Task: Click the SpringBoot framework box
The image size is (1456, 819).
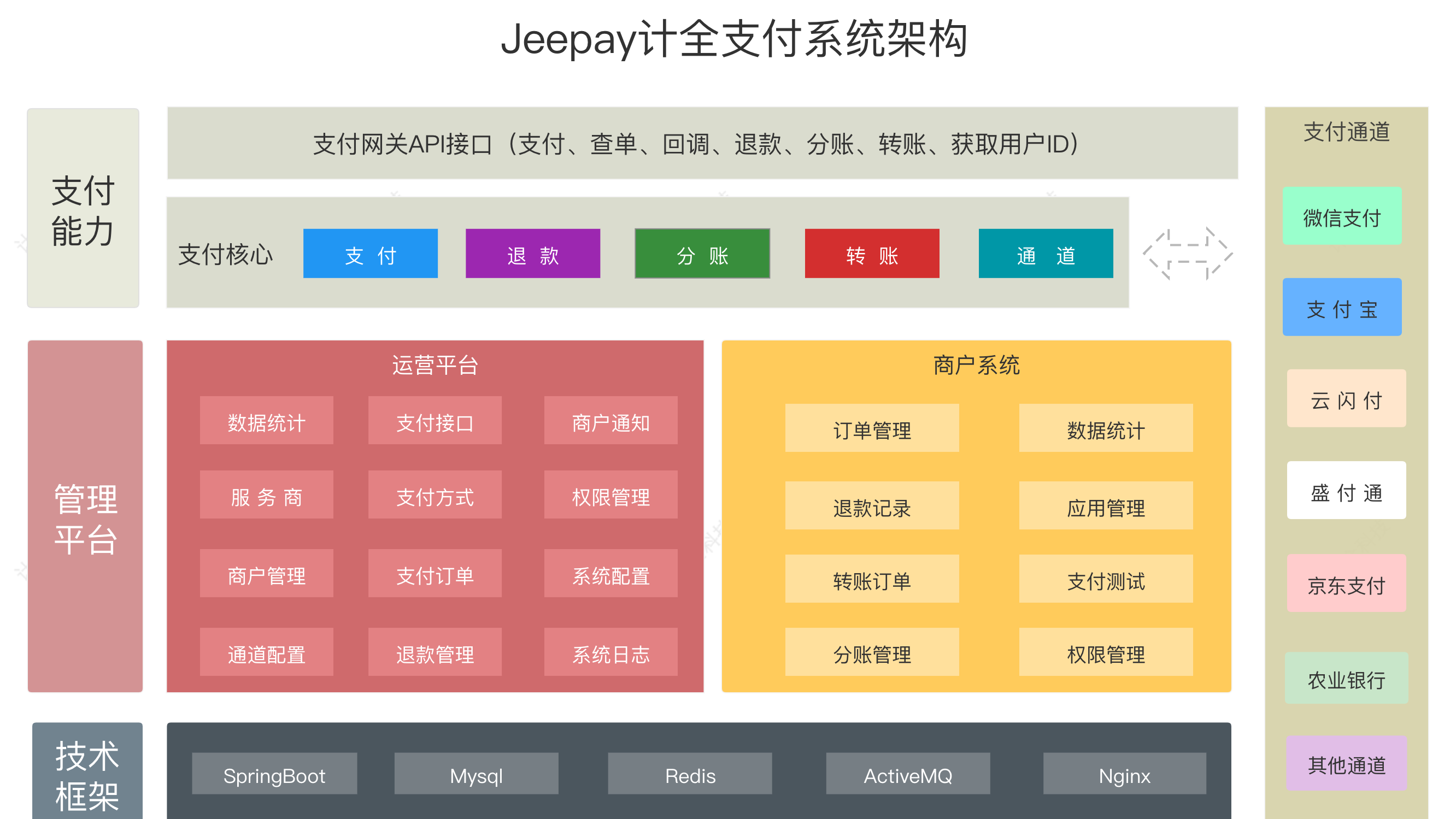Action: point(274,773)
